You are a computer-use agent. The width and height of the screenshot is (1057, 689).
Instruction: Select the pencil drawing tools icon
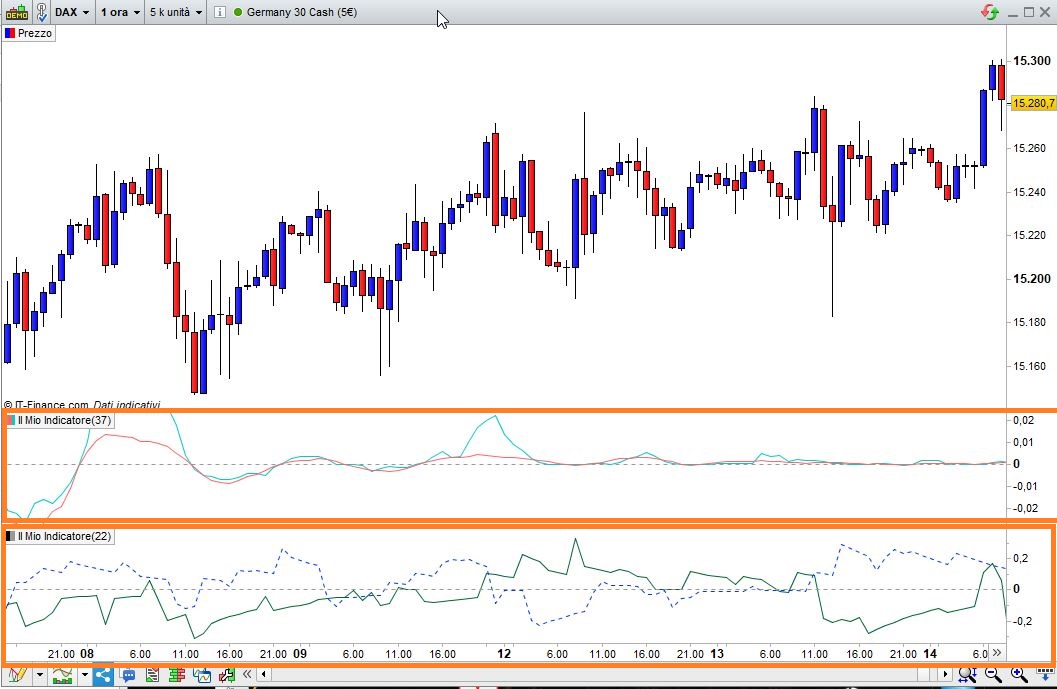(x=17, y=674)
